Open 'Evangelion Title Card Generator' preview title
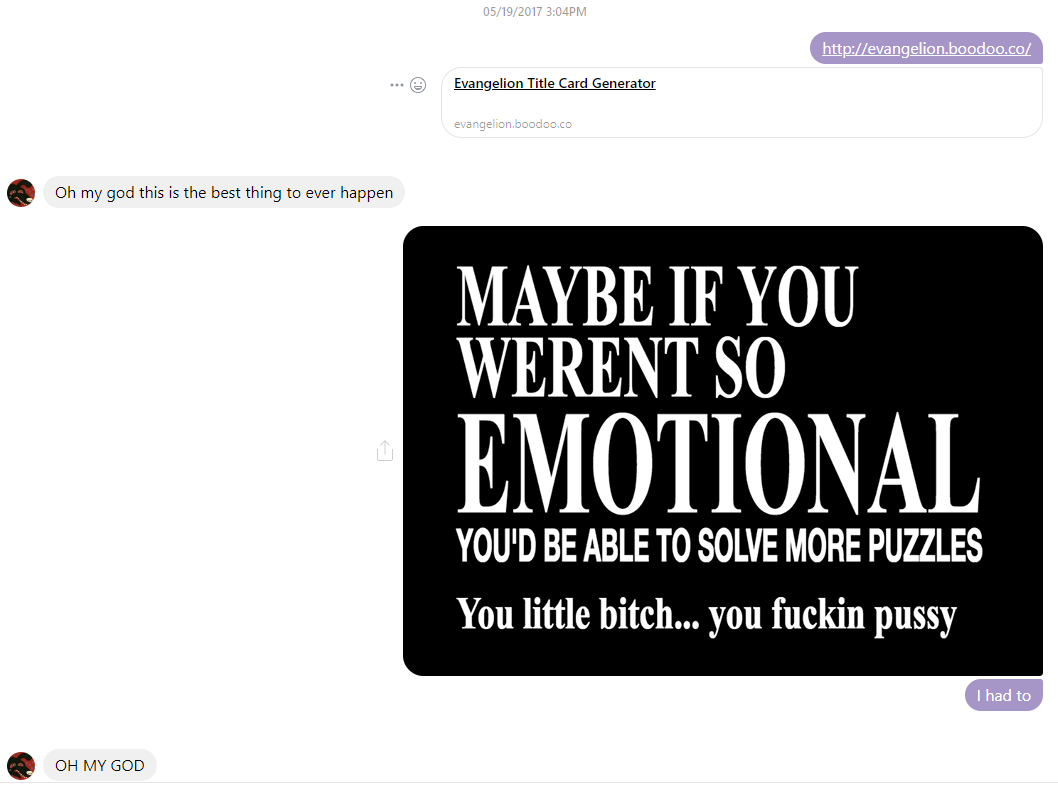Viewport: 1058px width, 791px height. pos(554,84)
